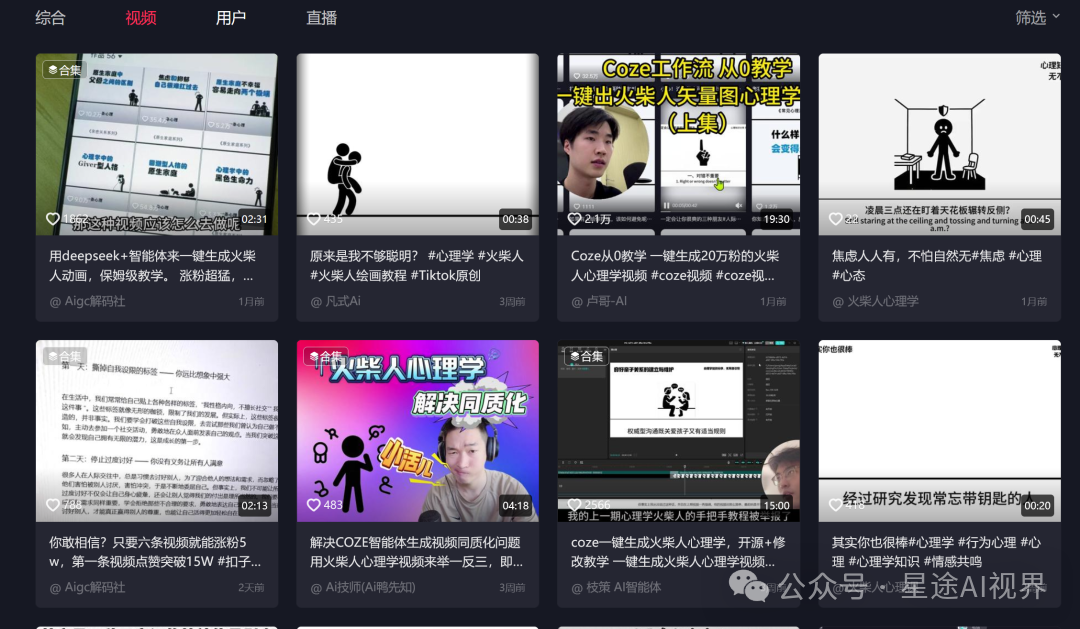Click the title 用deepseek+智能体来一键生成火柴人动画
The width and height of the screenshot is (1080, 629).
tap(152, 265)
